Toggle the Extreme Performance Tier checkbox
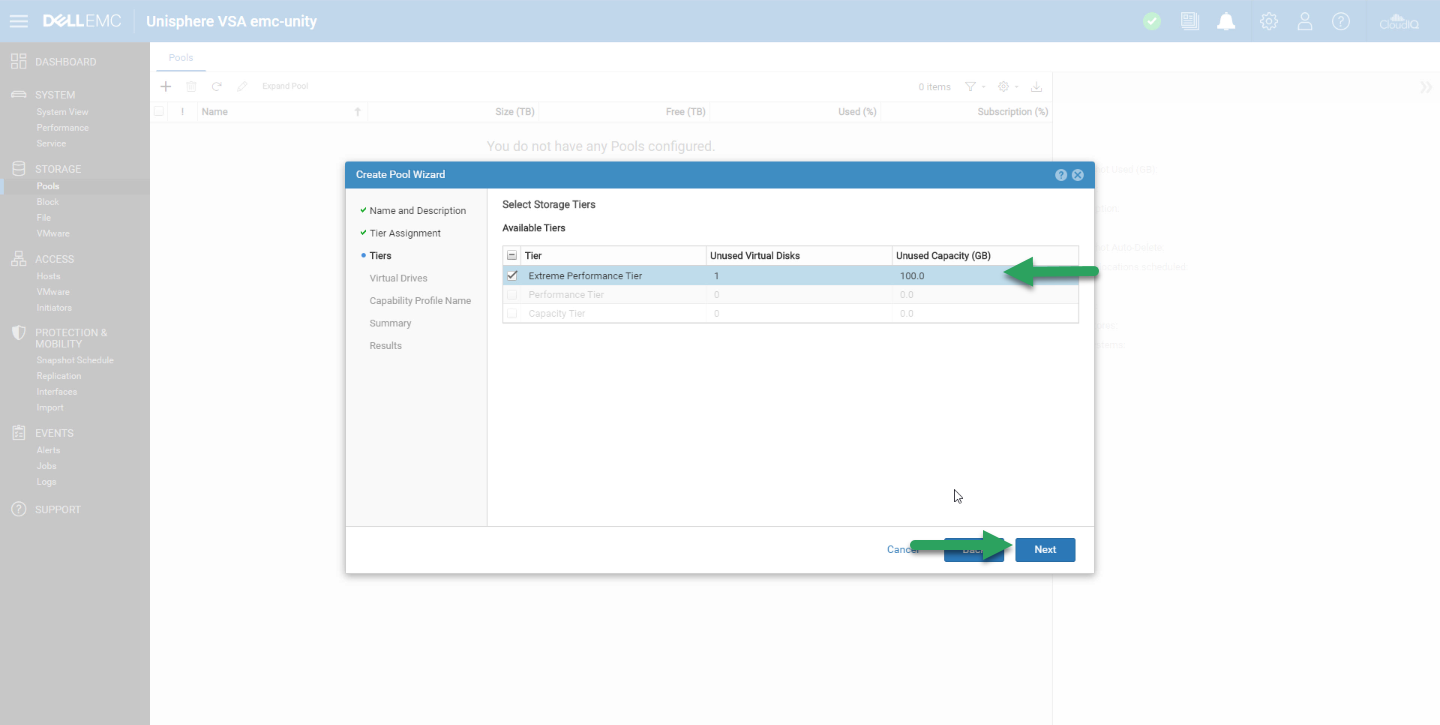The height and width of the screenshot is (725, 1440). 513,276
